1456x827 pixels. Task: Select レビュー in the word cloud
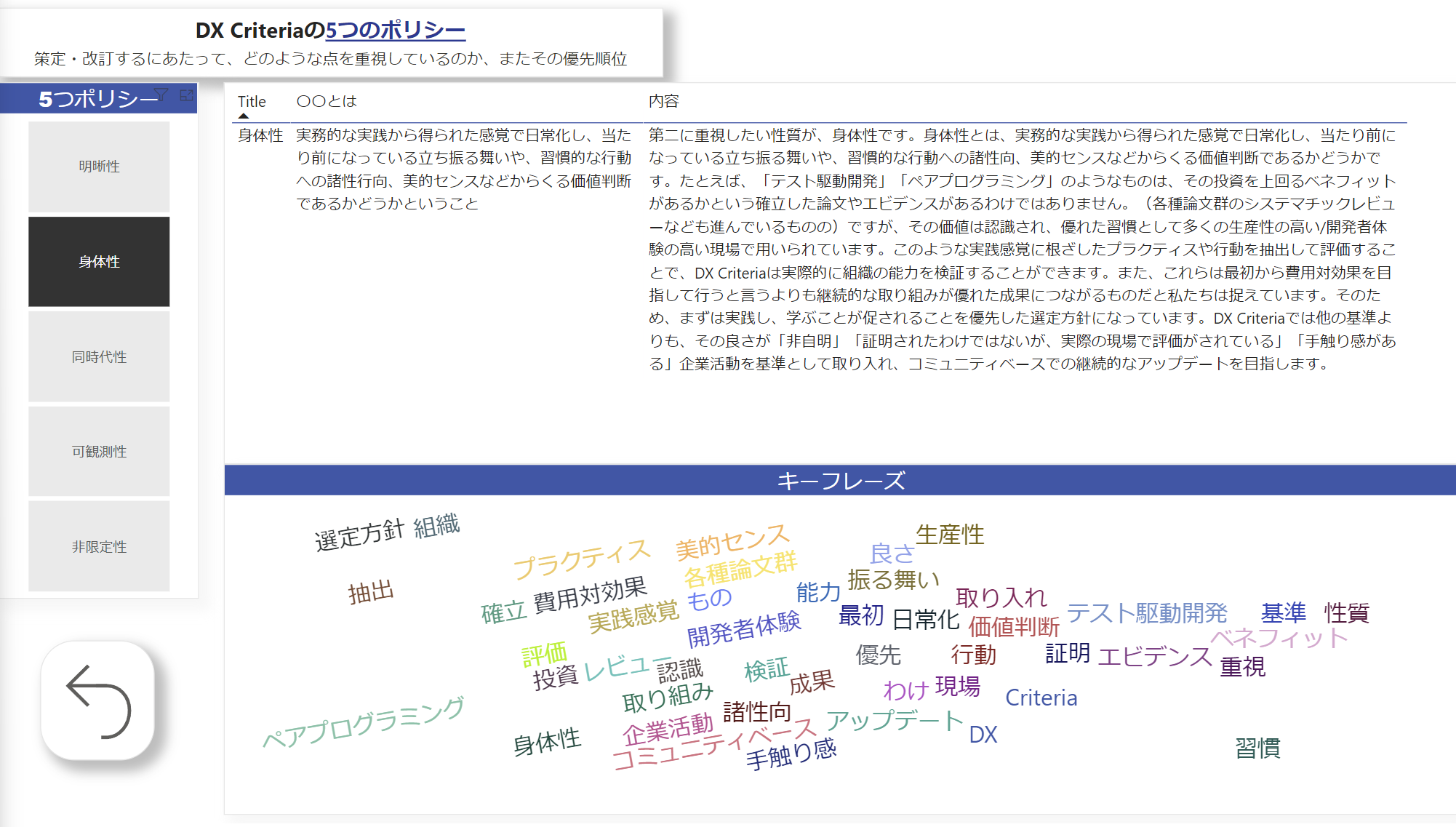point(628,666)
